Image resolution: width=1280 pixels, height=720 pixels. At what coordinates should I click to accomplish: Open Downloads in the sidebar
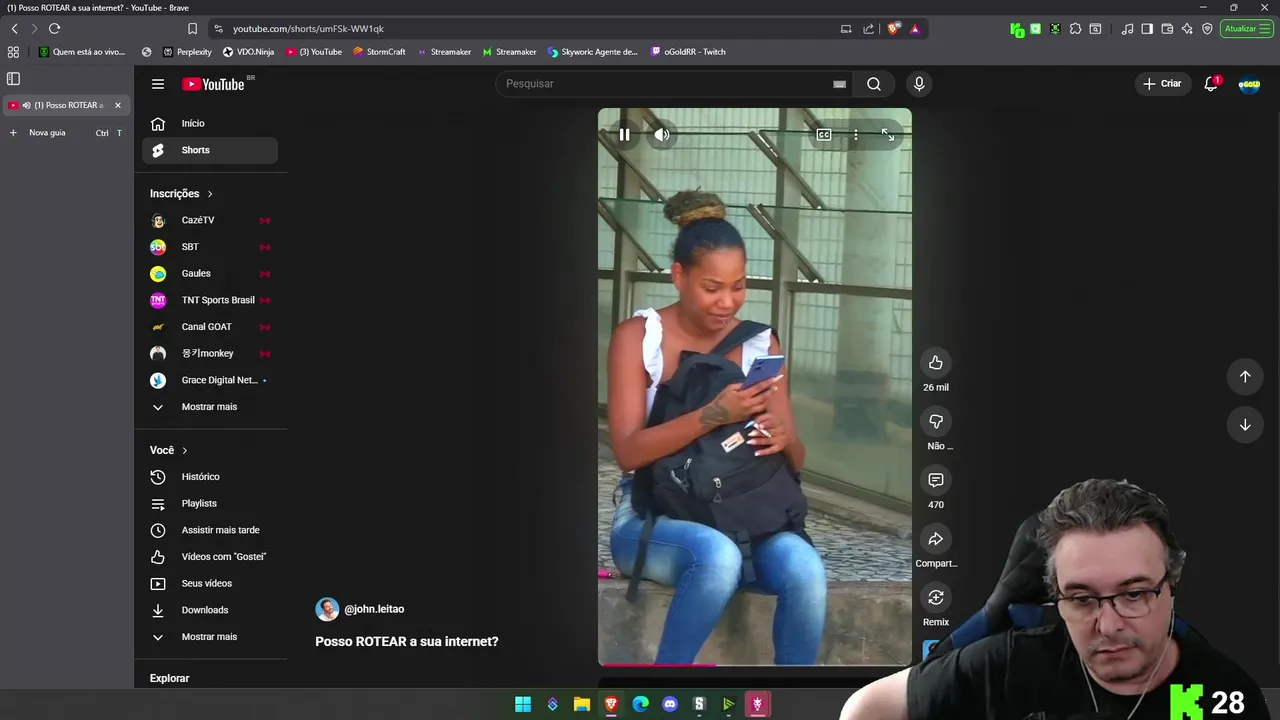210,610
